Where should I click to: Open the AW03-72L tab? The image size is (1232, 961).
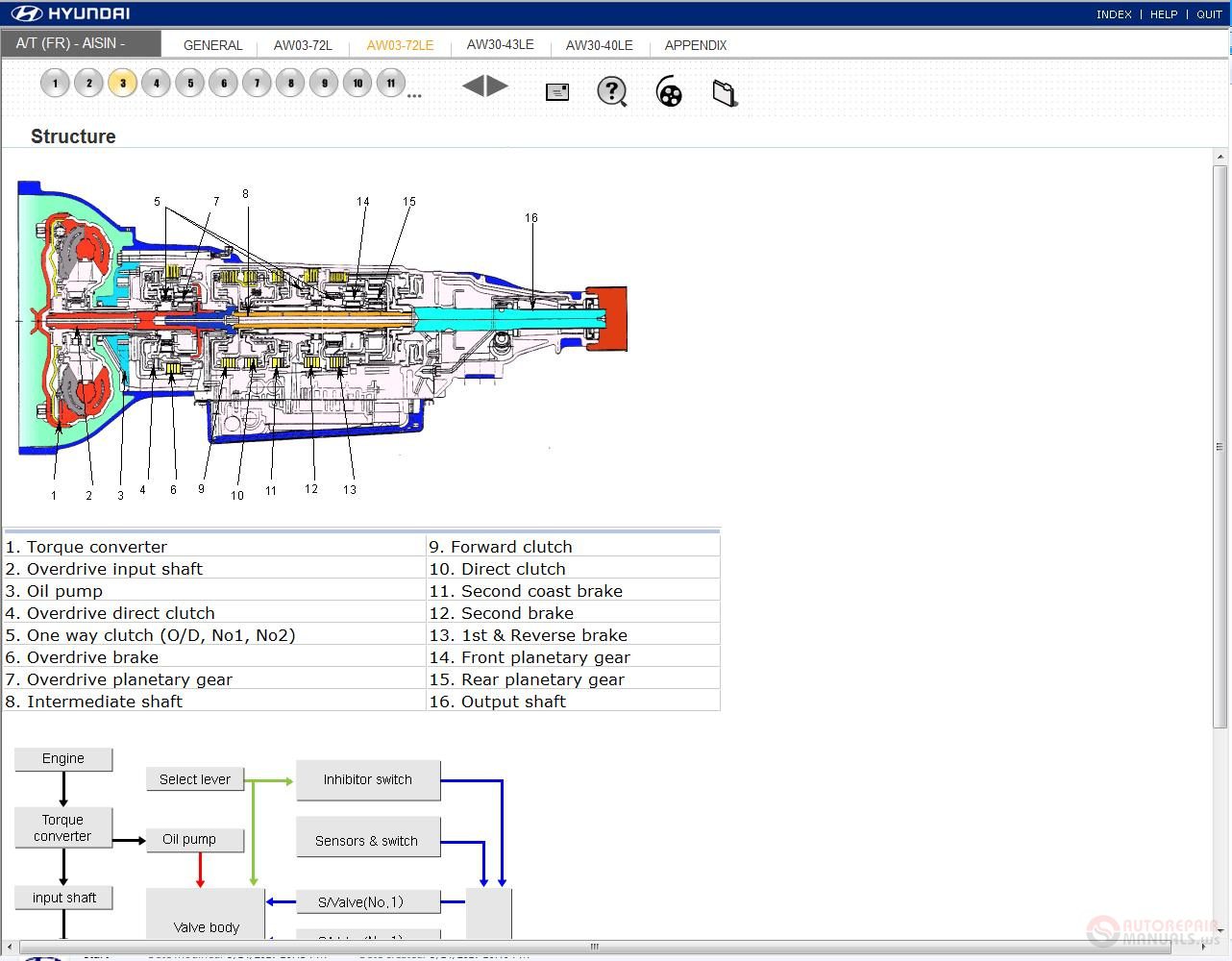[x=303, y=45]
